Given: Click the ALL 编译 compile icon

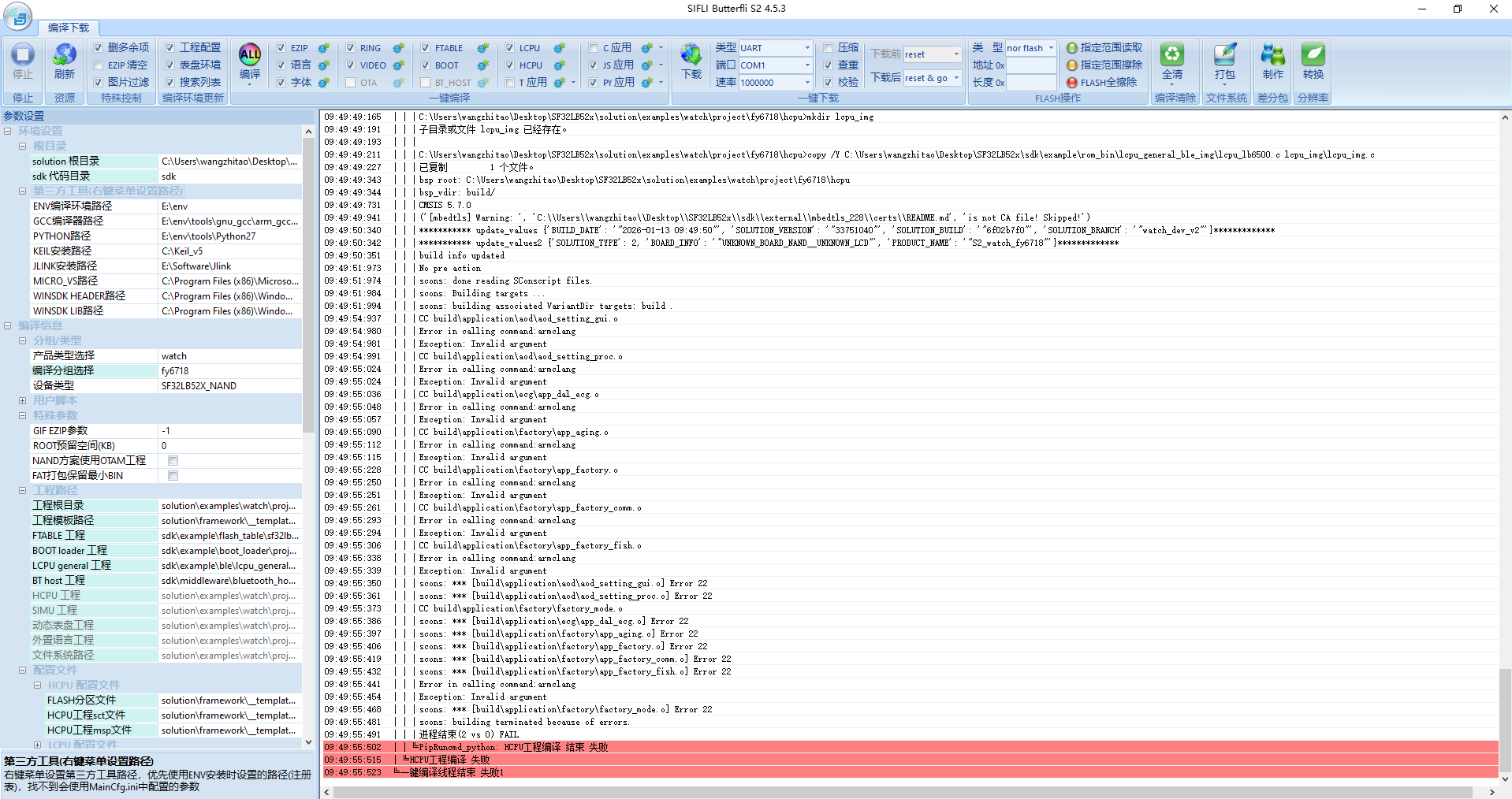Looking at the screenshot, I should point(250,55).
